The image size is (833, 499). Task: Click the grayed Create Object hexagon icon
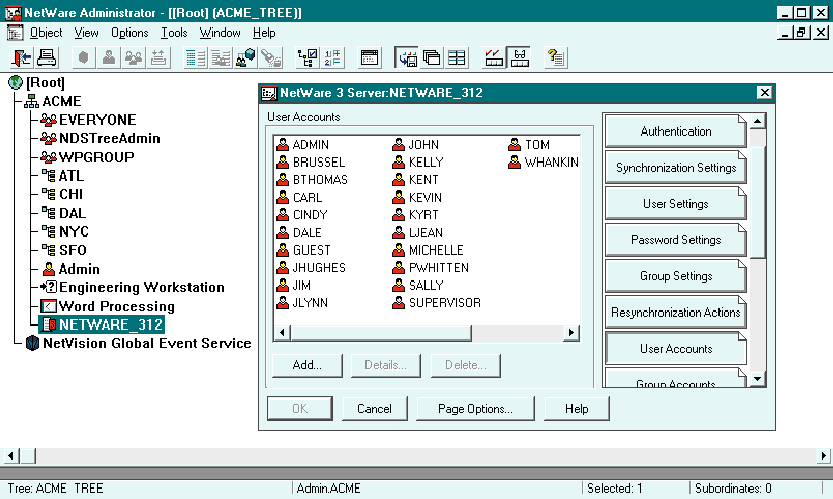point(83,57)
